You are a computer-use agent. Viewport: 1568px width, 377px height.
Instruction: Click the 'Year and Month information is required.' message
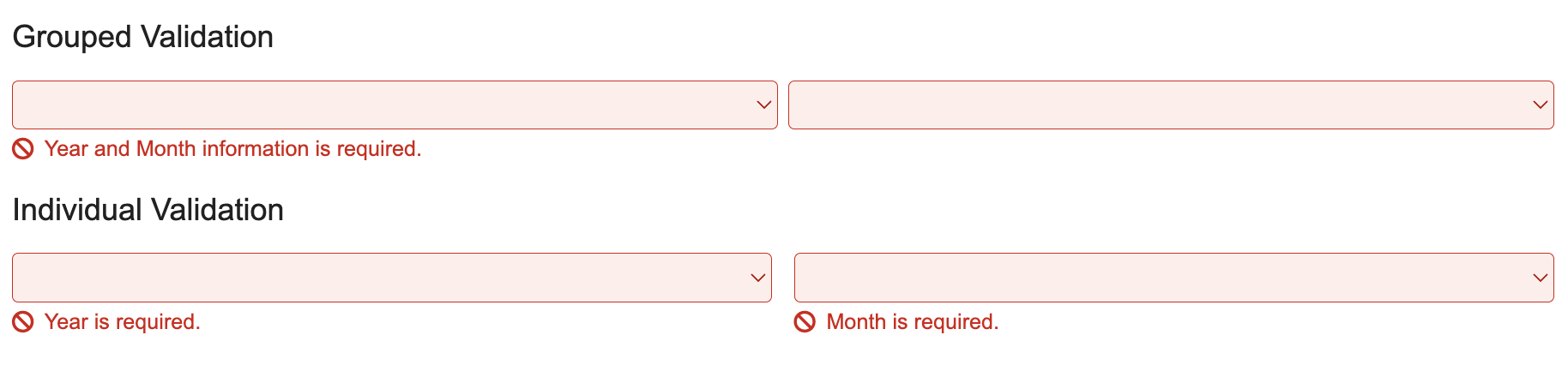[232, 149]
